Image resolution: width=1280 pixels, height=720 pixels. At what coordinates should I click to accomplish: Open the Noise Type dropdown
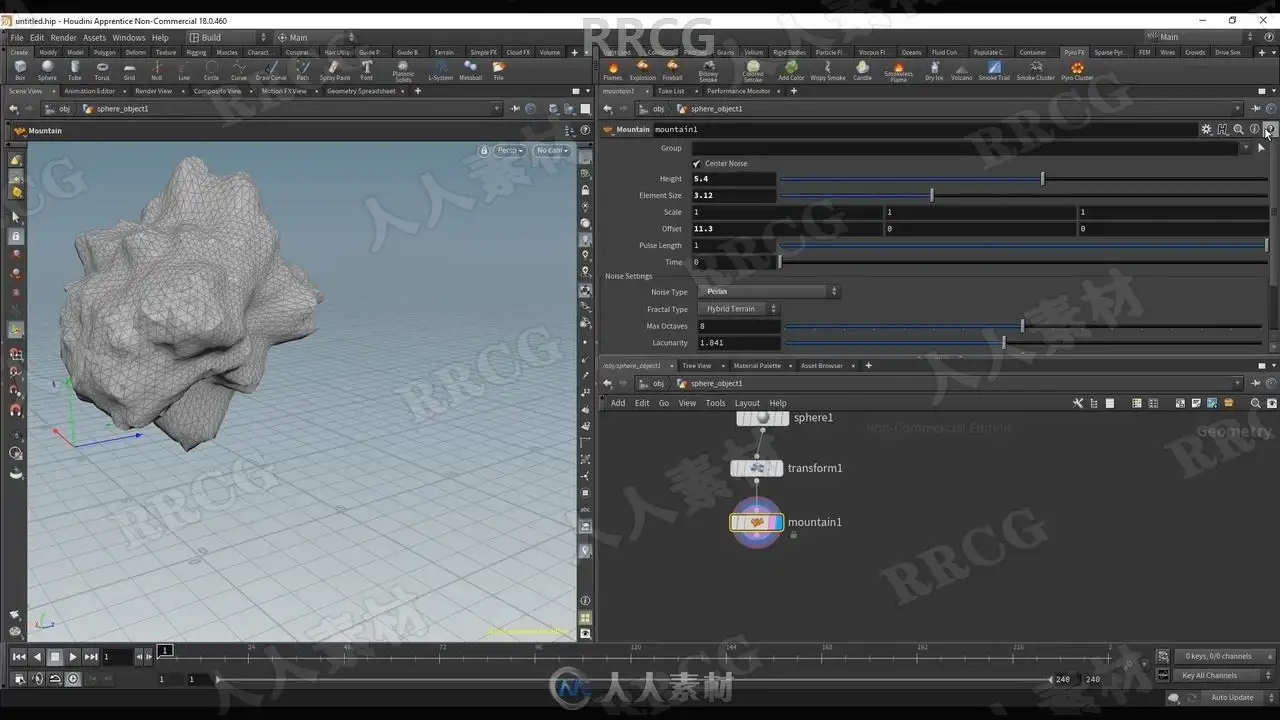coord(768,292)
